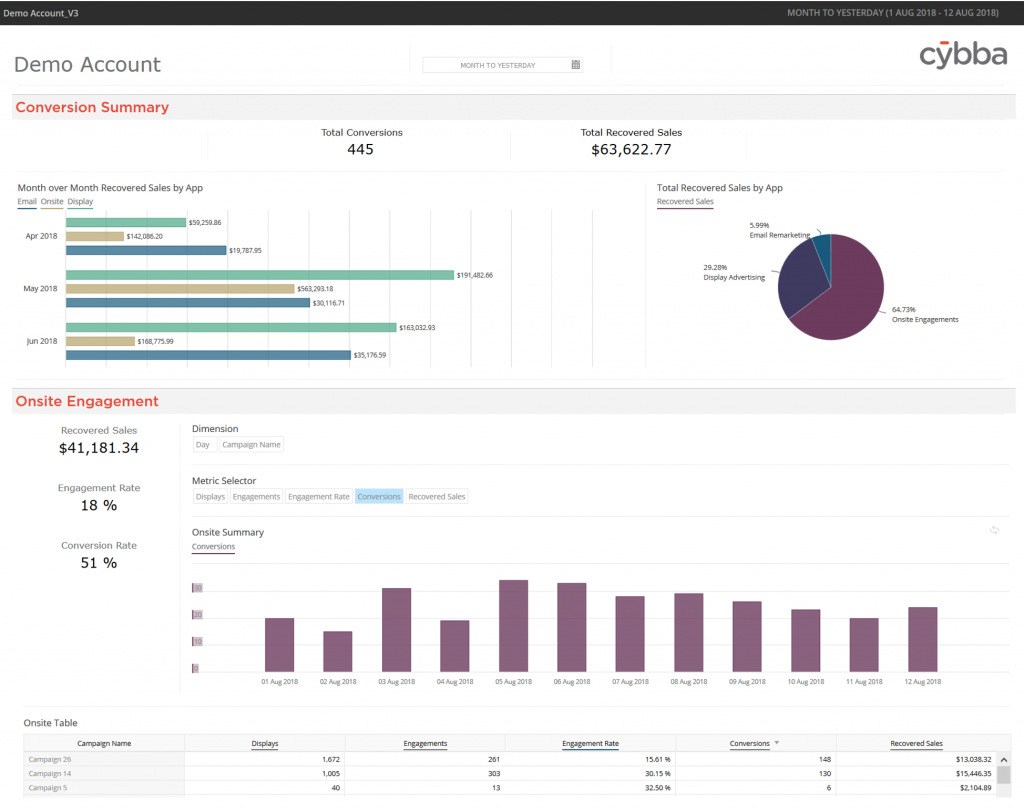Click the Onsite Recovered Sales value $41,181.34
This screenshot has height=810, width=1024.
coord(99,448)
